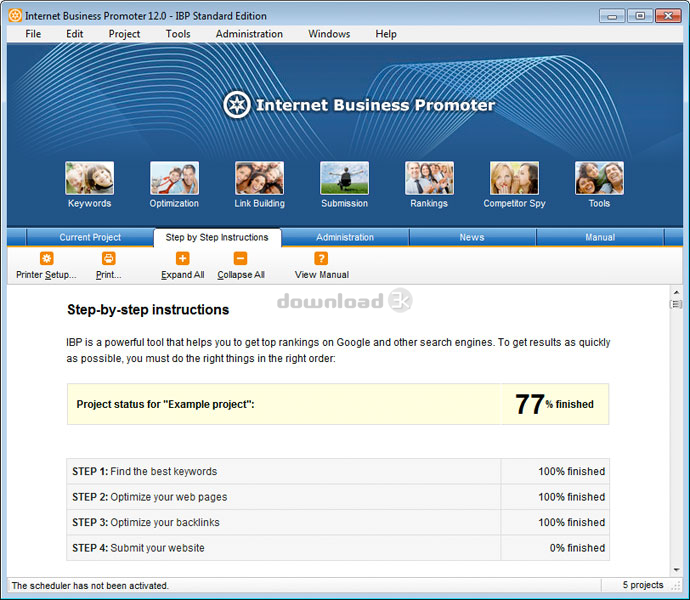690x600 pixels.
Task: Open the Tools menu in menu bar
Action: pos(178,34)
